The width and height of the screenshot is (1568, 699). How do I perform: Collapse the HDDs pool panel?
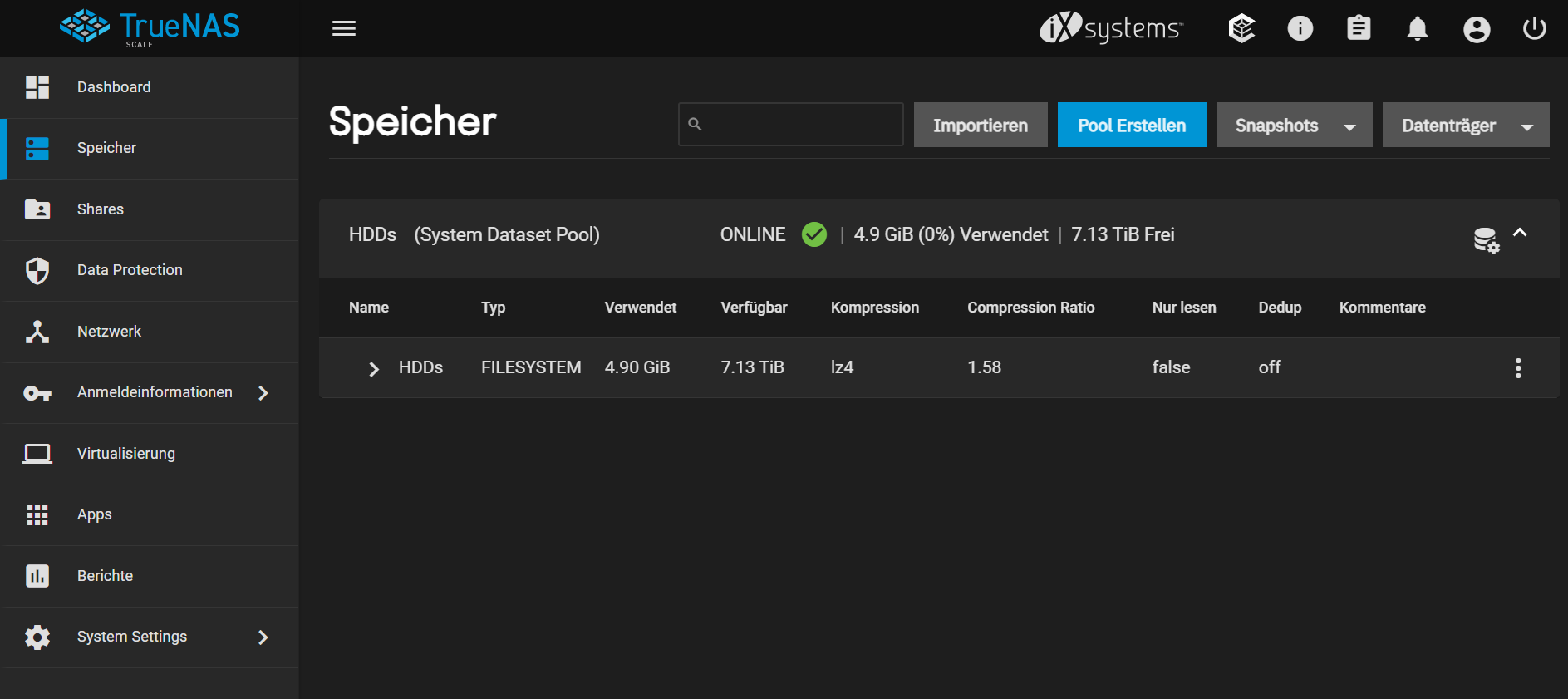point(1520,233)
